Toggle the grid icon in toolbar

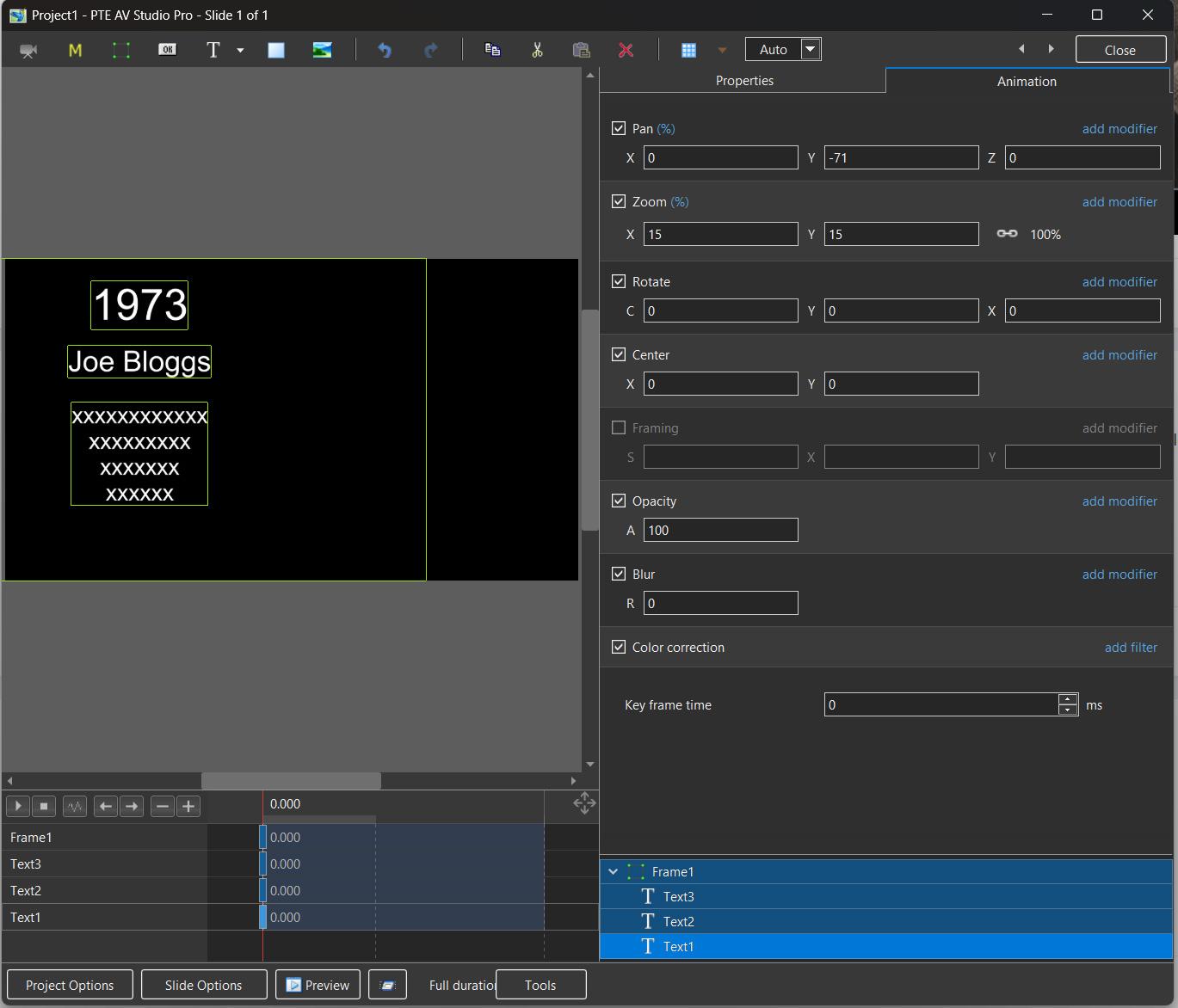tap(688, 50)
